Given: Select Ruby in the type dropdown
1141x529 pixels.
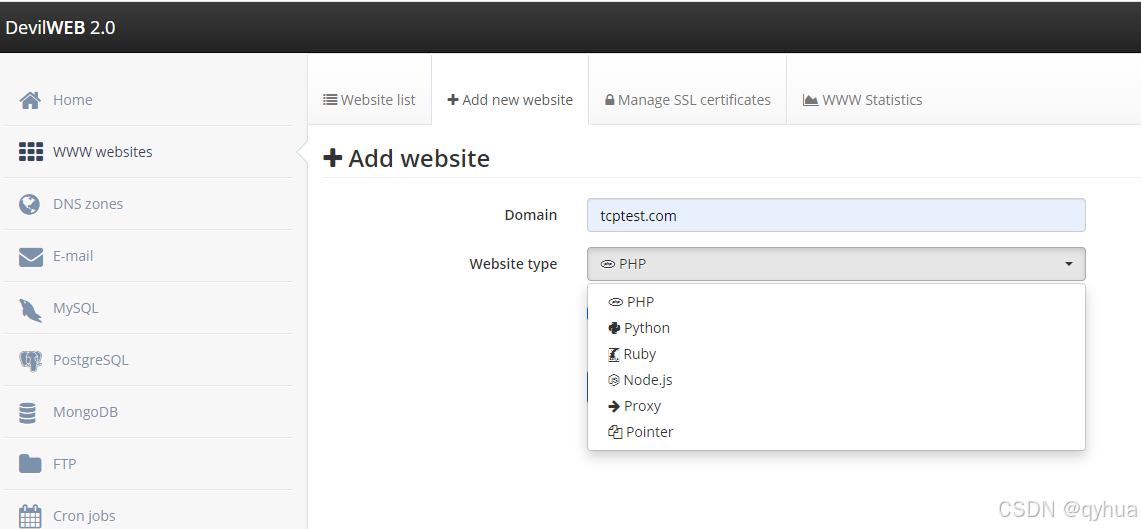Looking at the screenshot, I should (639, 354).
